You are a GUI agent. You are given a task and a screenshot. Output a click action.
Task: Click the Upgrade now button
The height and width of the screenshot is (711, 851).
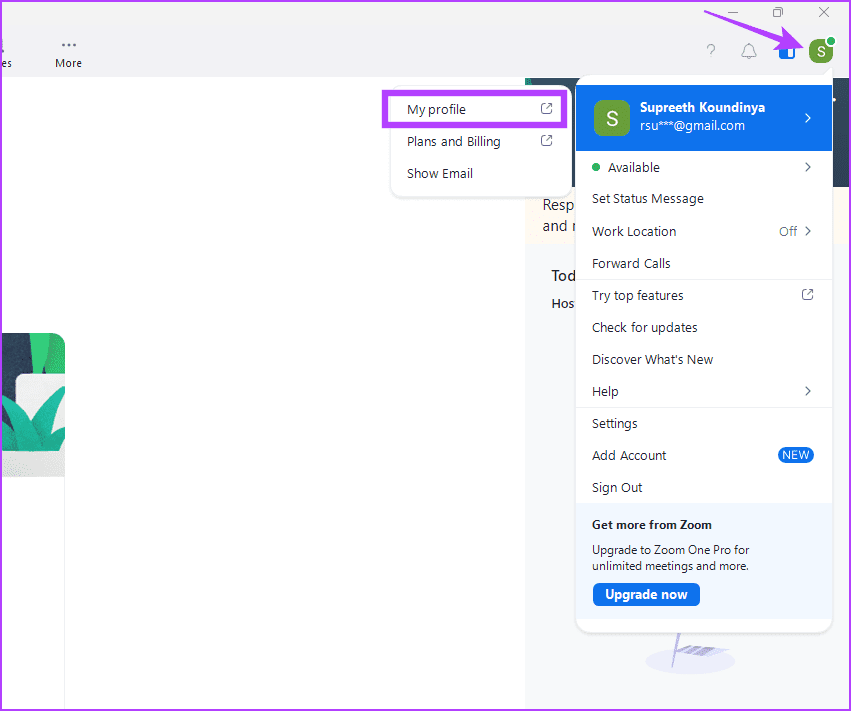[645, 594]
